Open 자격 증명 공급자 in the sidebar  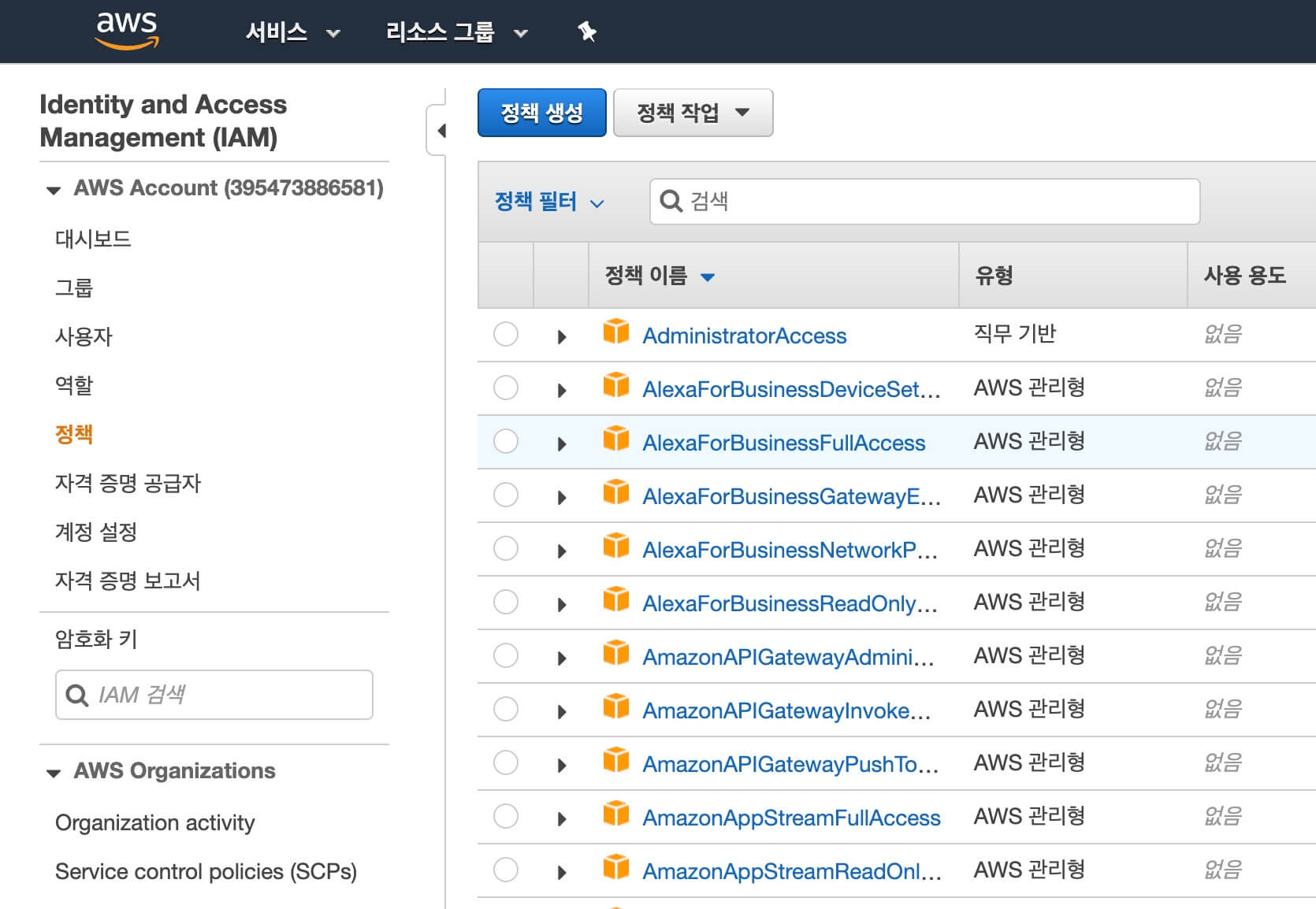128,483
